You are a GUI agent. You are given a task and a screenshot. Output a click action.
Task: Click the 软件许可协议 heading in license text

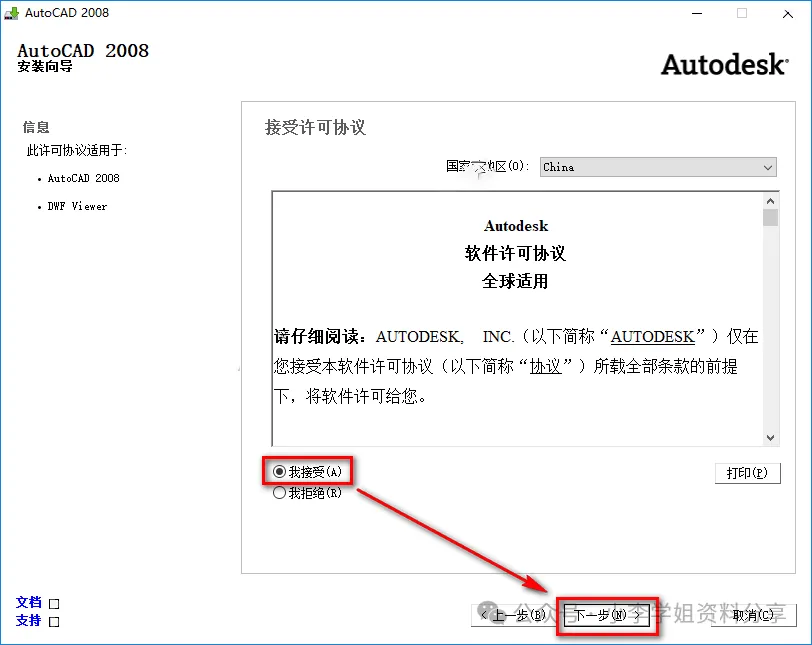click(x=515, y=253)
